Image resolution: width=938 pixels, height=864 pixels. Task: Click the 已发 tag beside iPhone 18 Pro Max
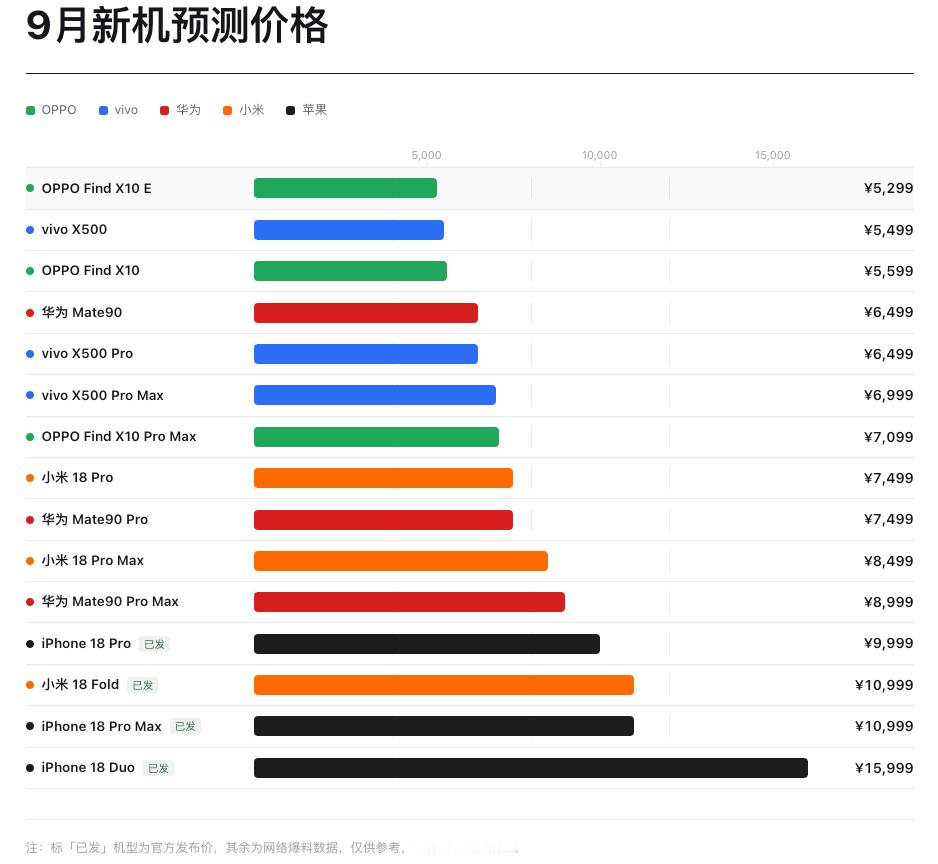click(x=185, y=727)
